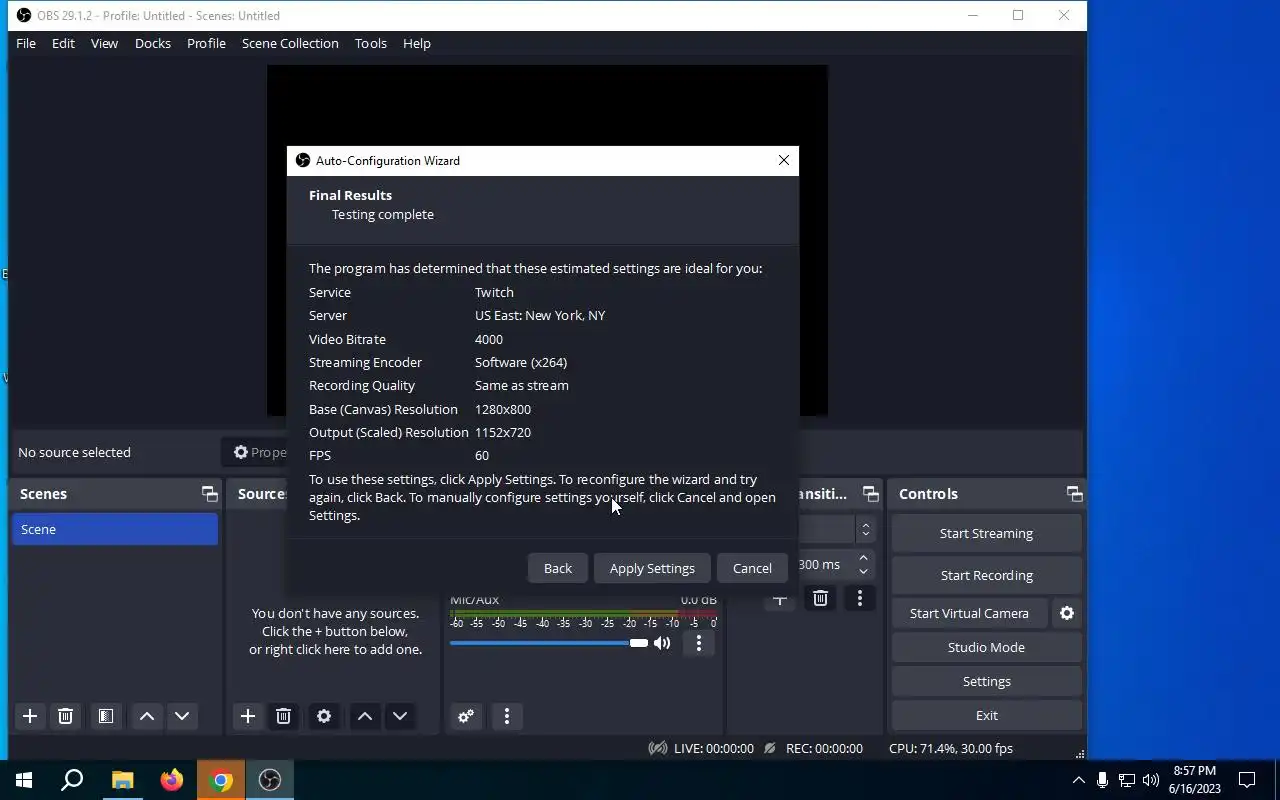Viewport: 1280px width, 800px height.
Task: Click Back in Auto-Configuration Wizard
Action: click(558, 568)
